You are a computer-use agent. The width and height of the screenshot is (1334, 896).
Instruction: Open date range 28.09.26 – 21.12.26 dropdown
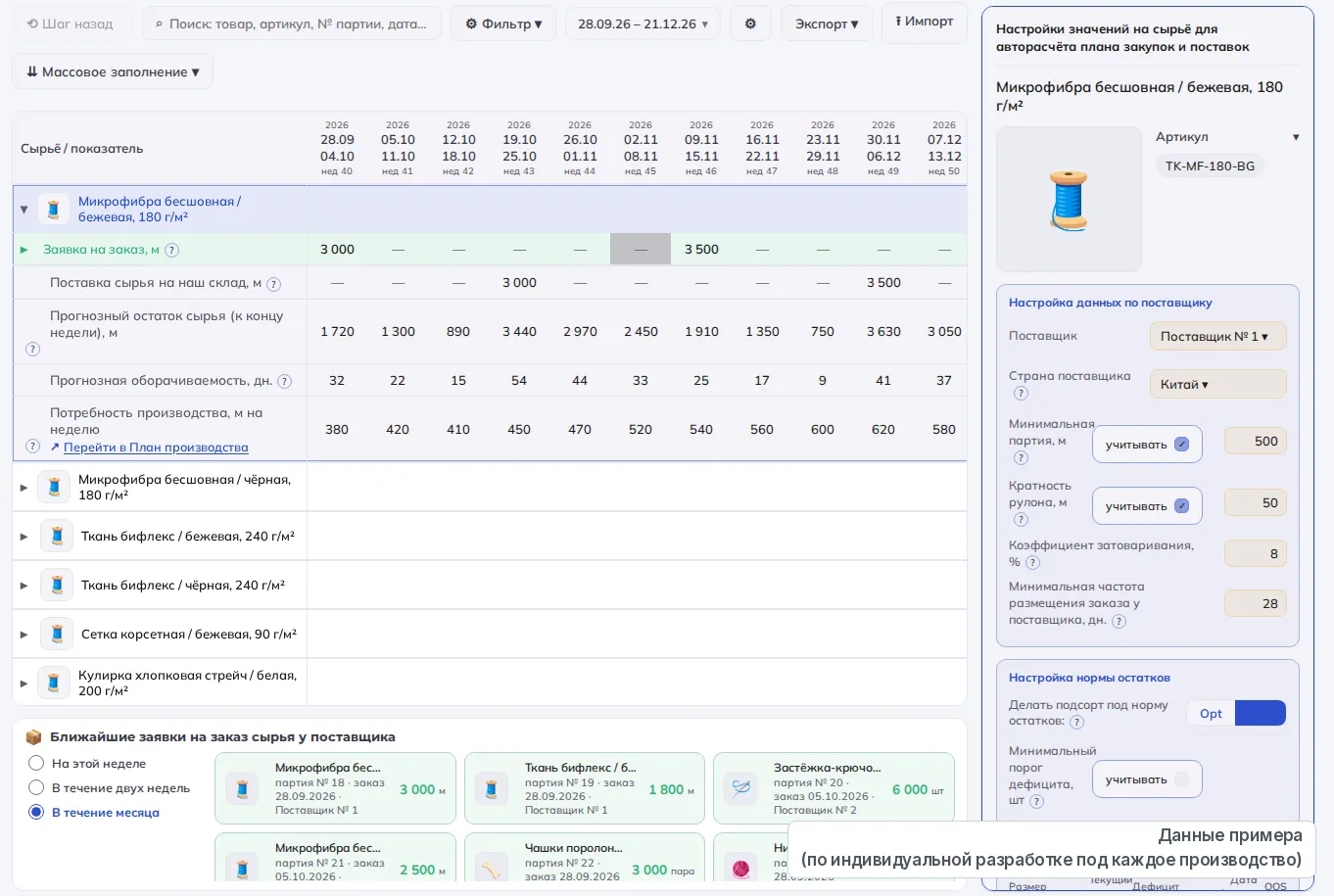[643, 24]
